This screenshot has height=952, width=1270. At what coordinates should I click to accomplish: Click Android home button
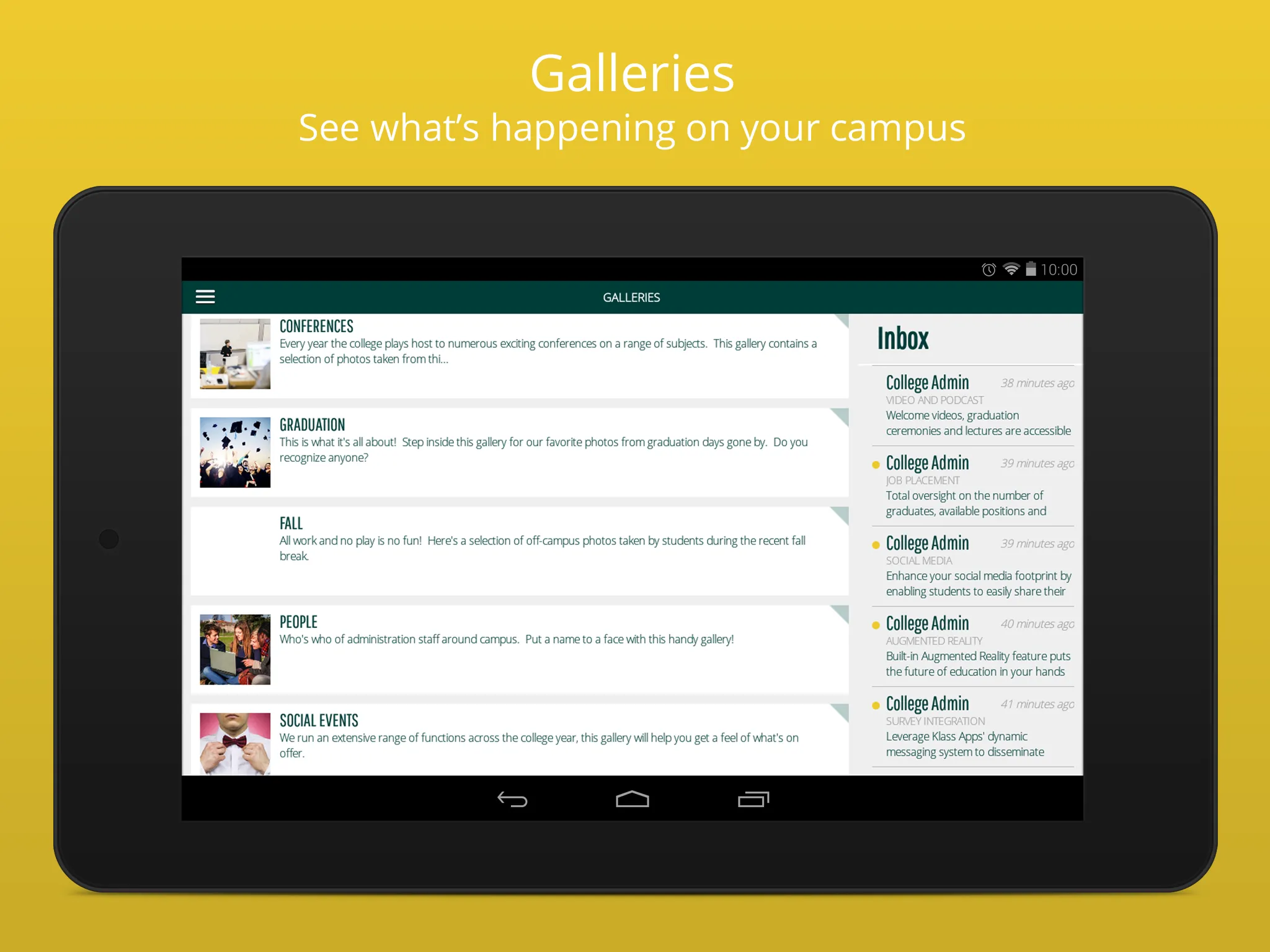pyautogui.click(x=635, y=797)
